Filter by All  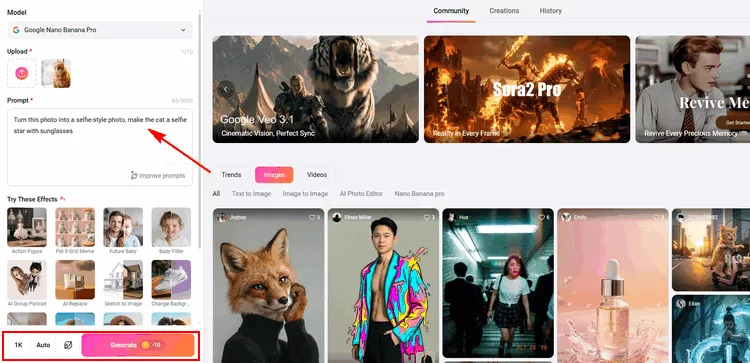coord(216,194)
